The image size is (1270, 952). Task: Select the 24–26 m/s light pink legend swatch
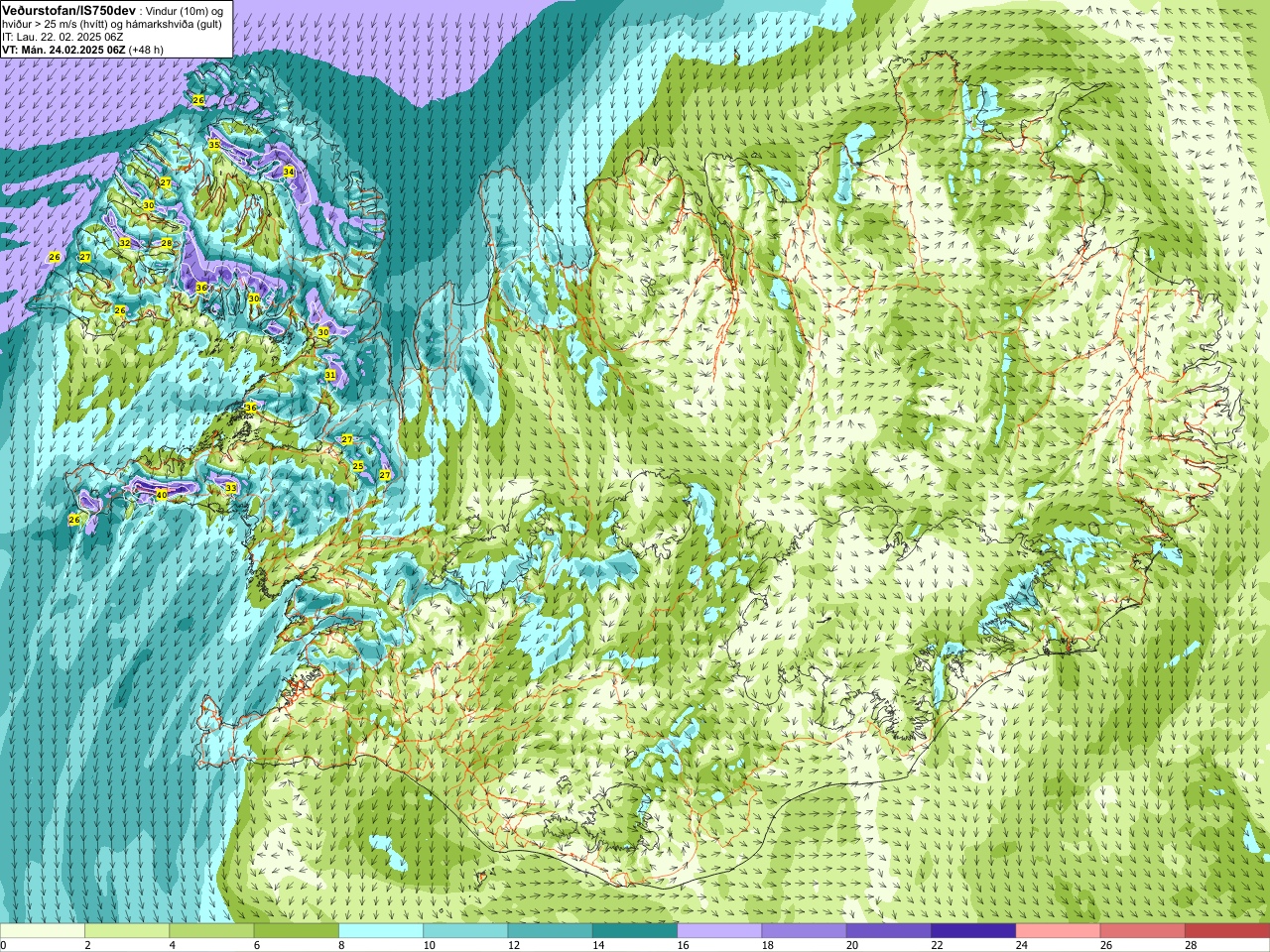[x=1059, y=931]
